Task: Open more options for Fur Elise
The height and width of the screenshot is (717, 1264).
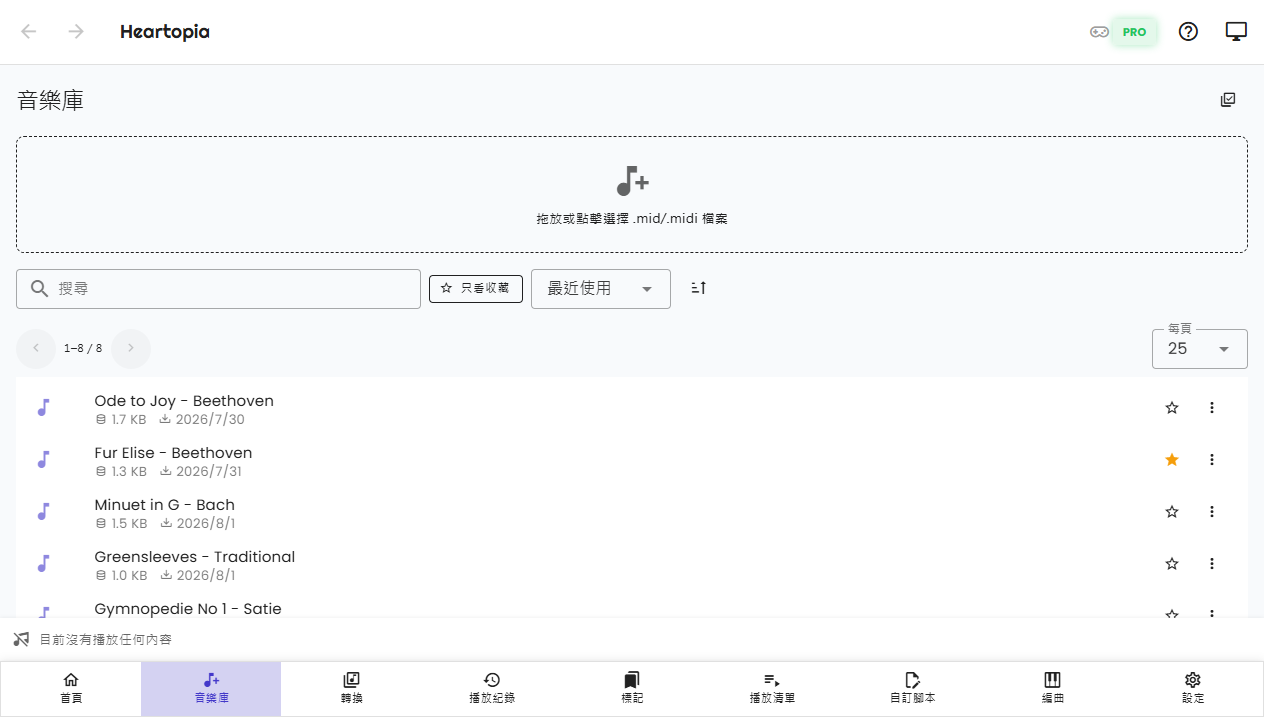Action: pos(1212,460)
